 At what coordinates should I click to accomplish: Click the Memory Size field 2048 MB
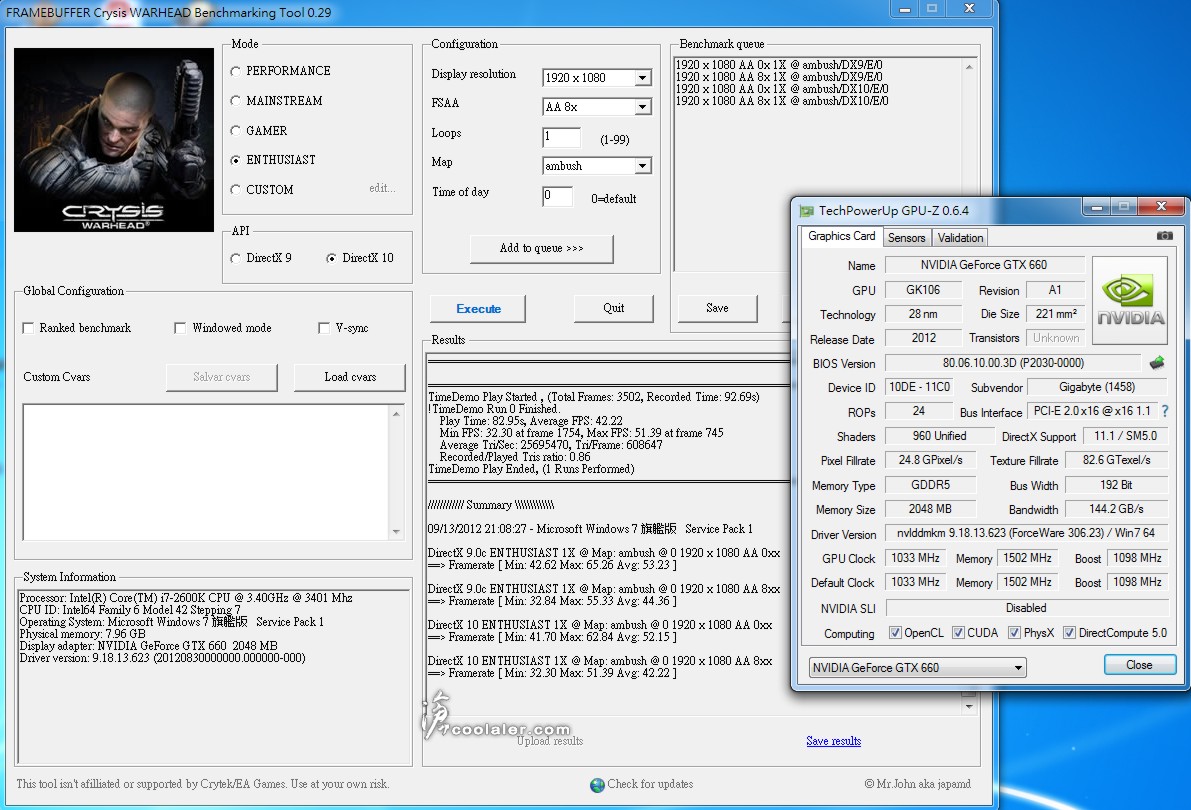click(x=930, y=509)
